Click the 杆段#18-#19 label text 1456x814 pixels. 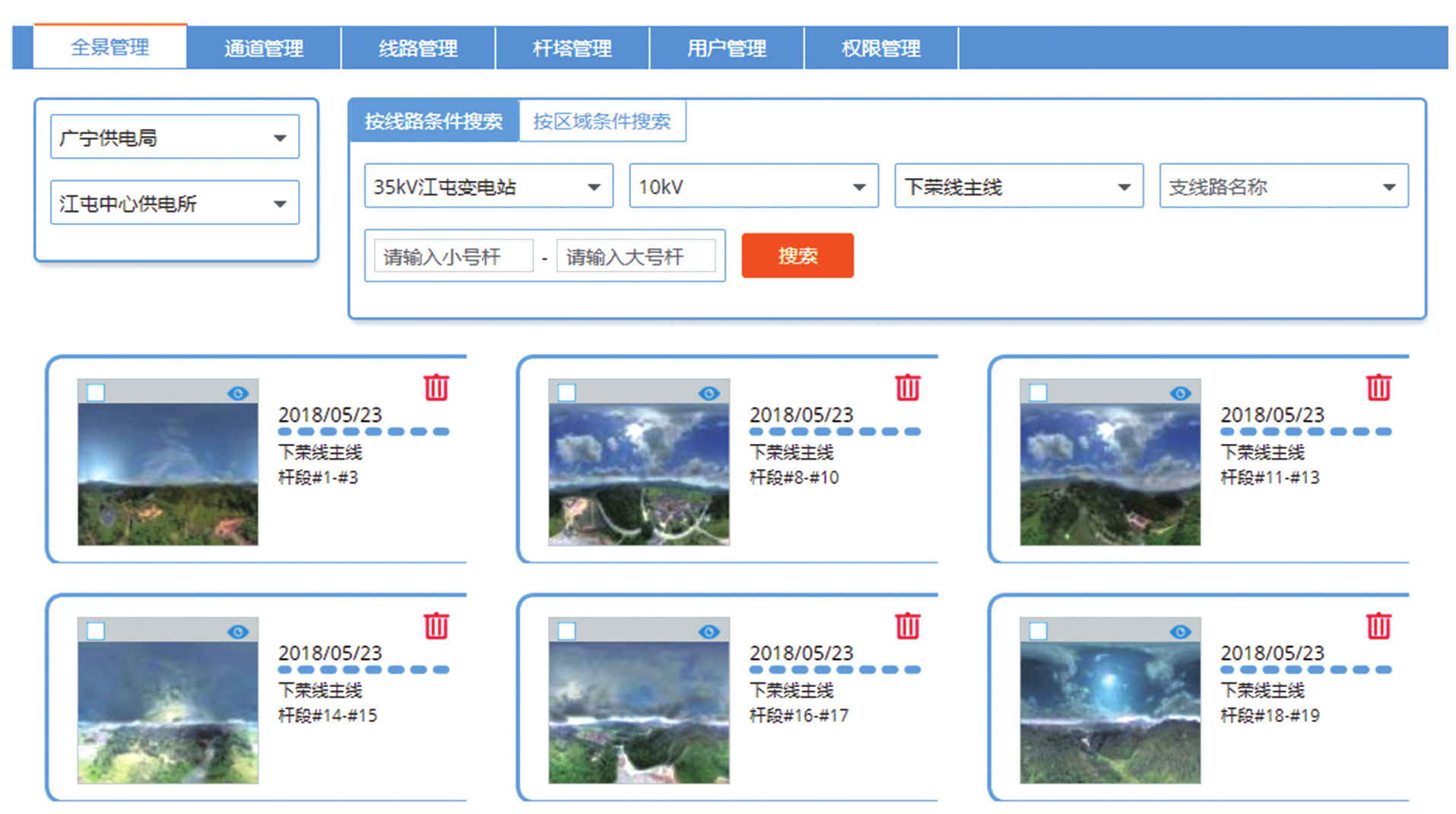1270,715
